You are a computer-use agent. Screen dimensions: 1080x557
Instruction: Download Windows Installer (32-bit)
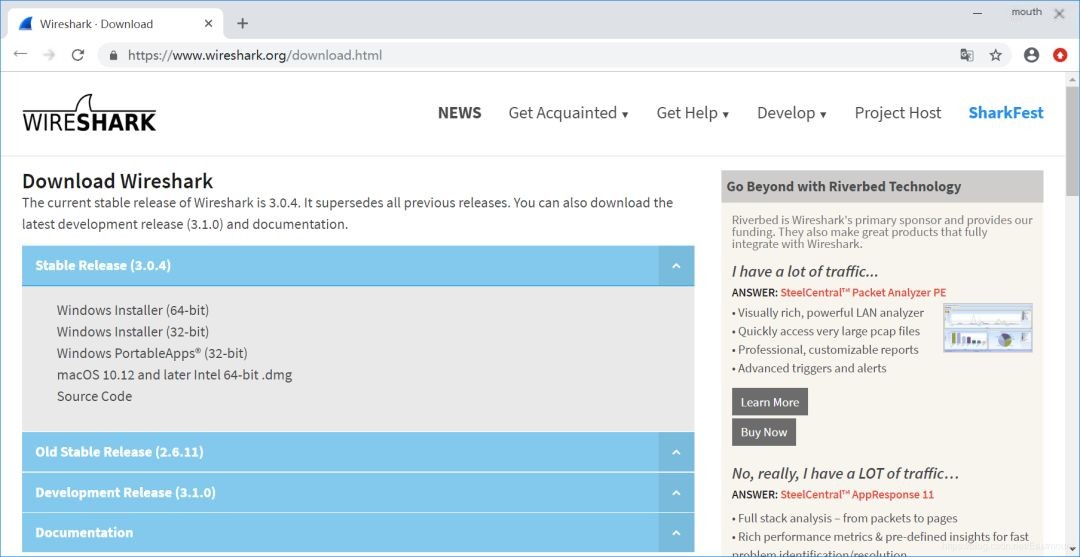click(133, 331)
